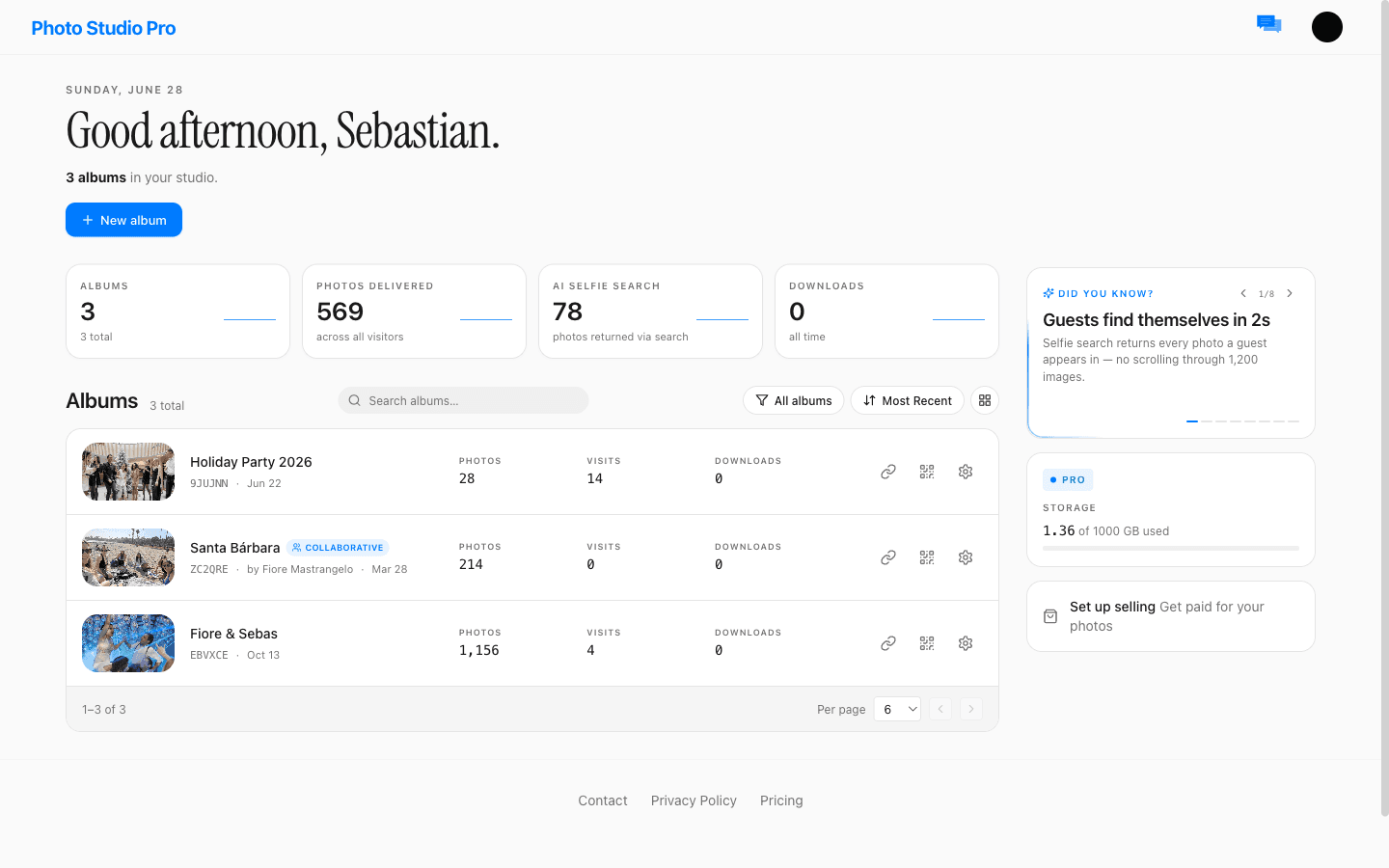Open settings gear for Fiore & Sebas
The width and height of the screenshot is (1389, 868).
coord(966,643)
